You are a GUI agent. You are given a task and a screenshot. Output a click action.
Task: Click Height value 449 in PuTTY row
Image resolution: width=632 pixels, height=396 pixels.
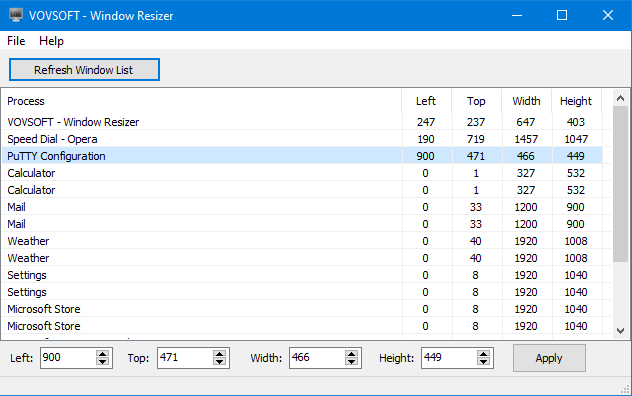[576, 156]
